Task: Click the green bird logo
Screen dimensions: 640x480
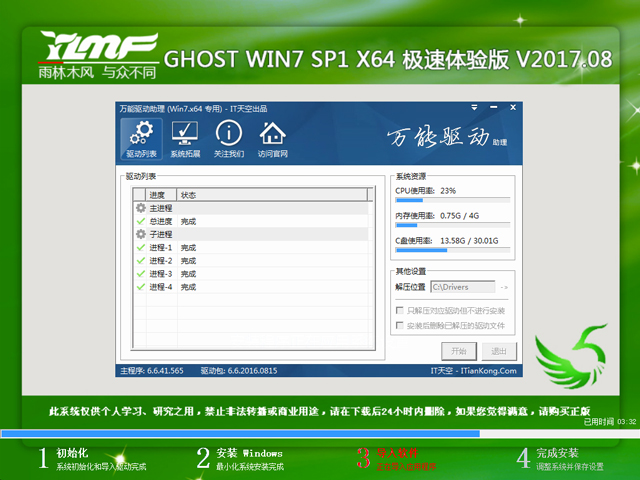Action: click(x=571, y=356)
